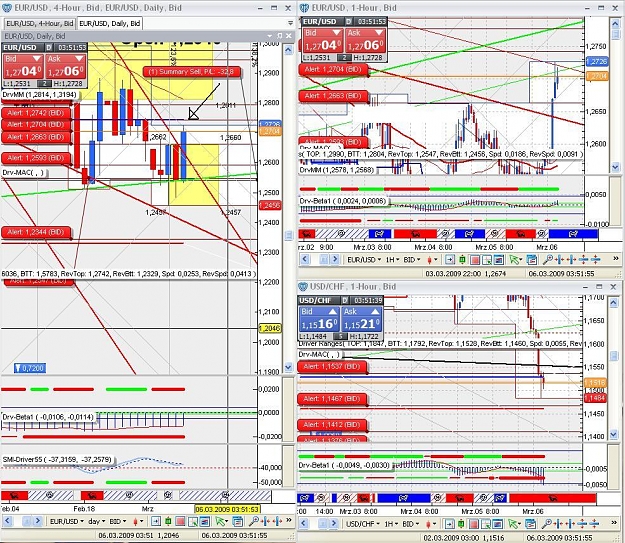Screen dimensions: 625x543
Task: Click yellow date marker 06.03.2009 03:51:53
Action: click(228, 509)
